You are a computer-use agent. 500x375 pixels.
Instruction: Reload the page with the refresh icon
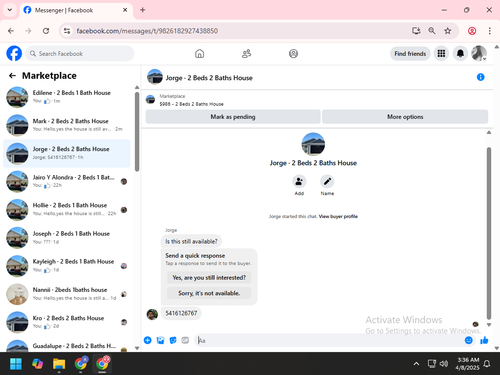point(46,31)
